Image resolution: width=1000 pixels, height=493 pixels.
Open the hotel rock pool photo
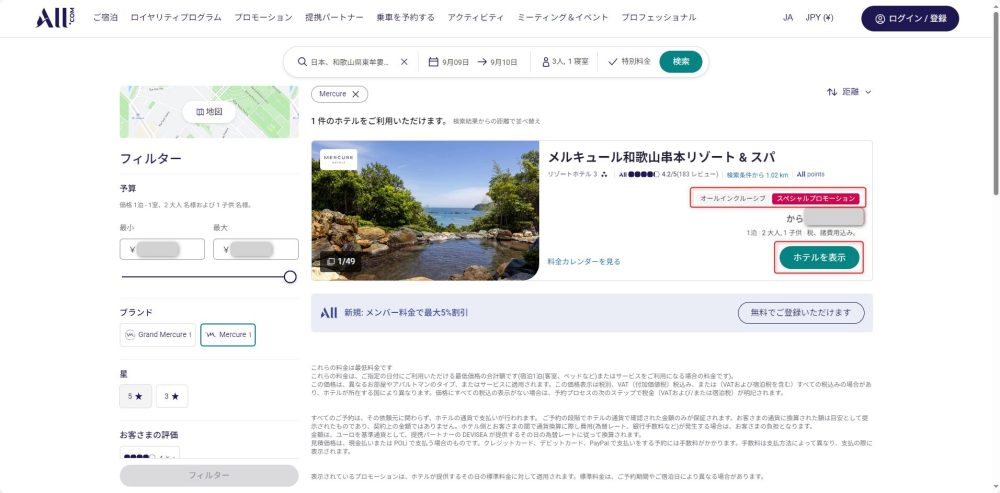(x=425, y=210)
